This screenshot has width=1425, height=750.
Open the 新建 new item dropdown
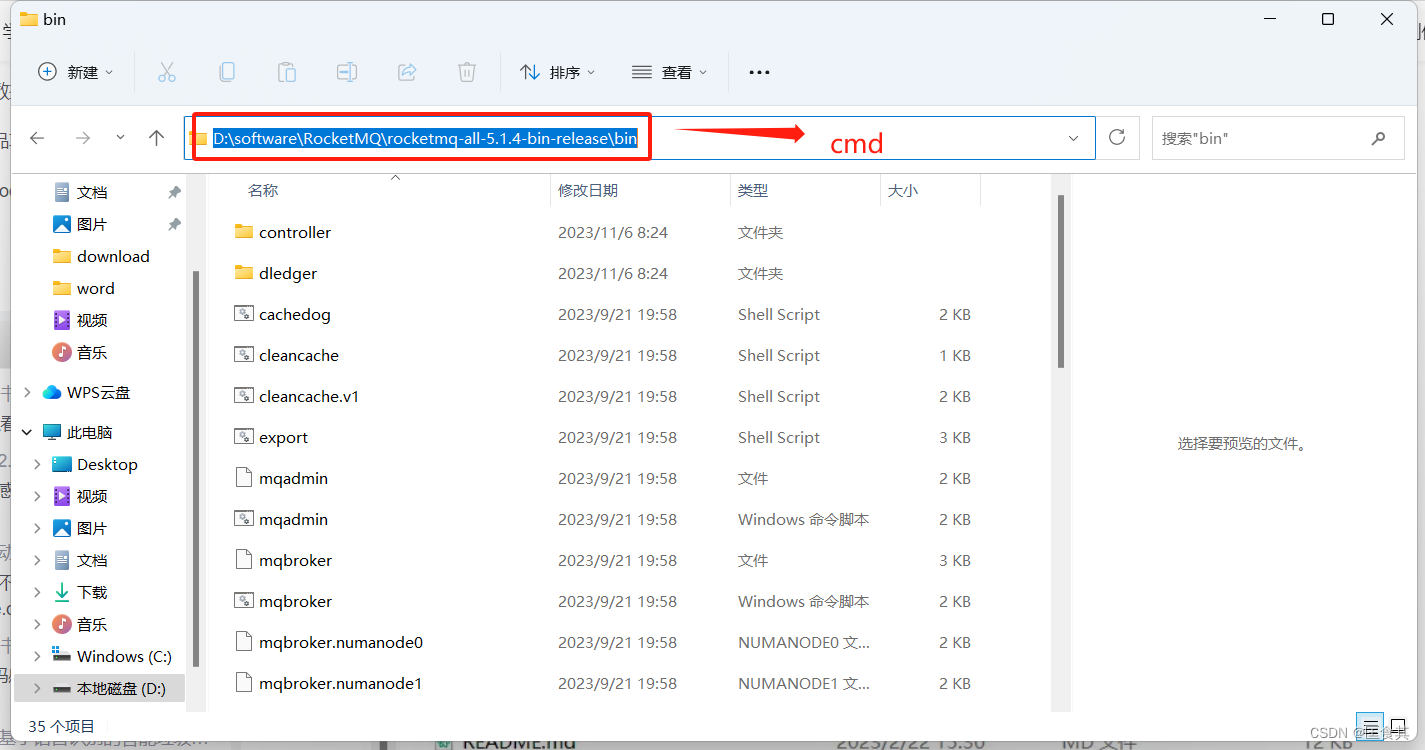[76, 72]
